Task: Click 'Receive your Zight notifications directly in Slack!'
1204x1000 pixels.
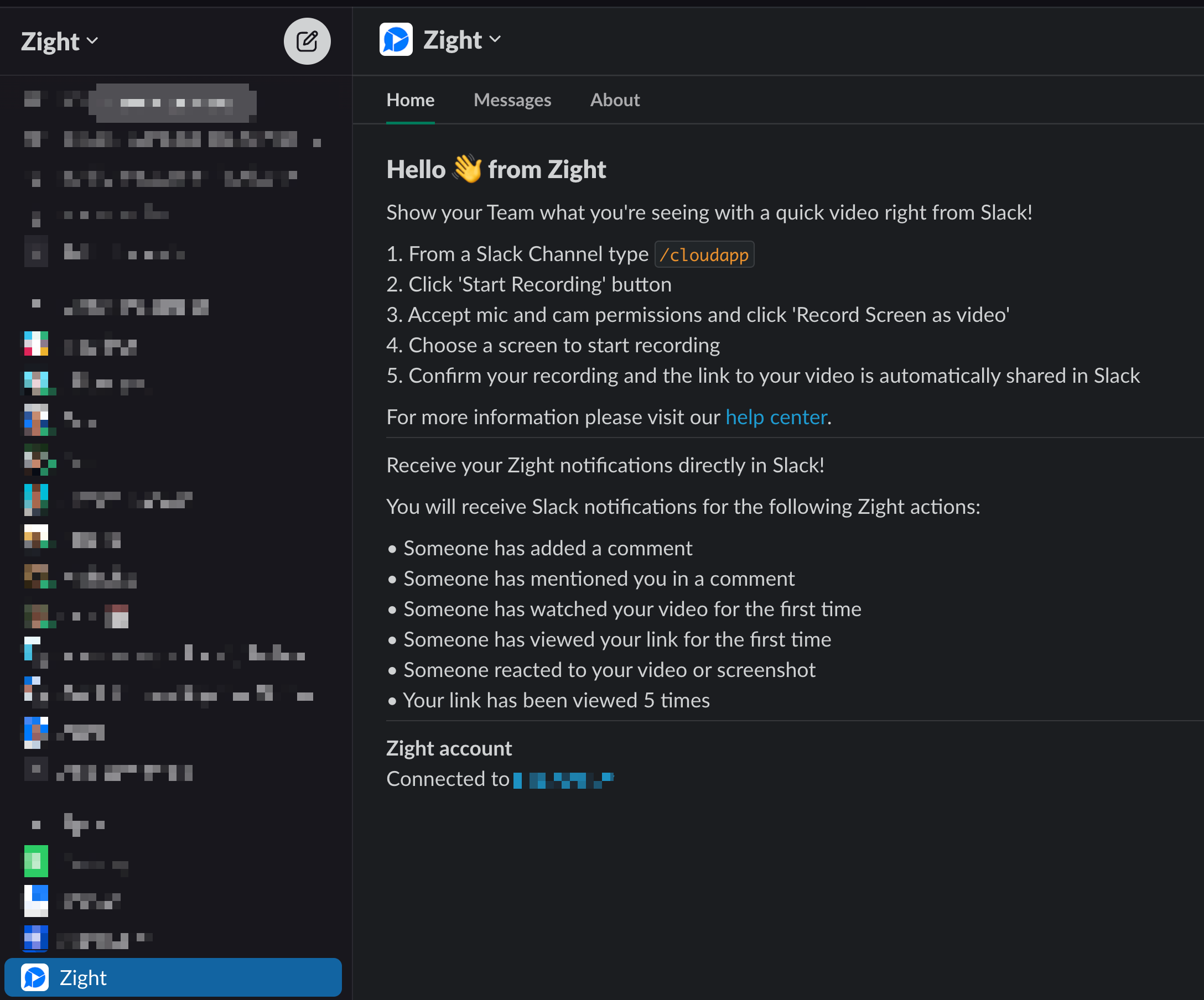Action: [x=605, y=465]
